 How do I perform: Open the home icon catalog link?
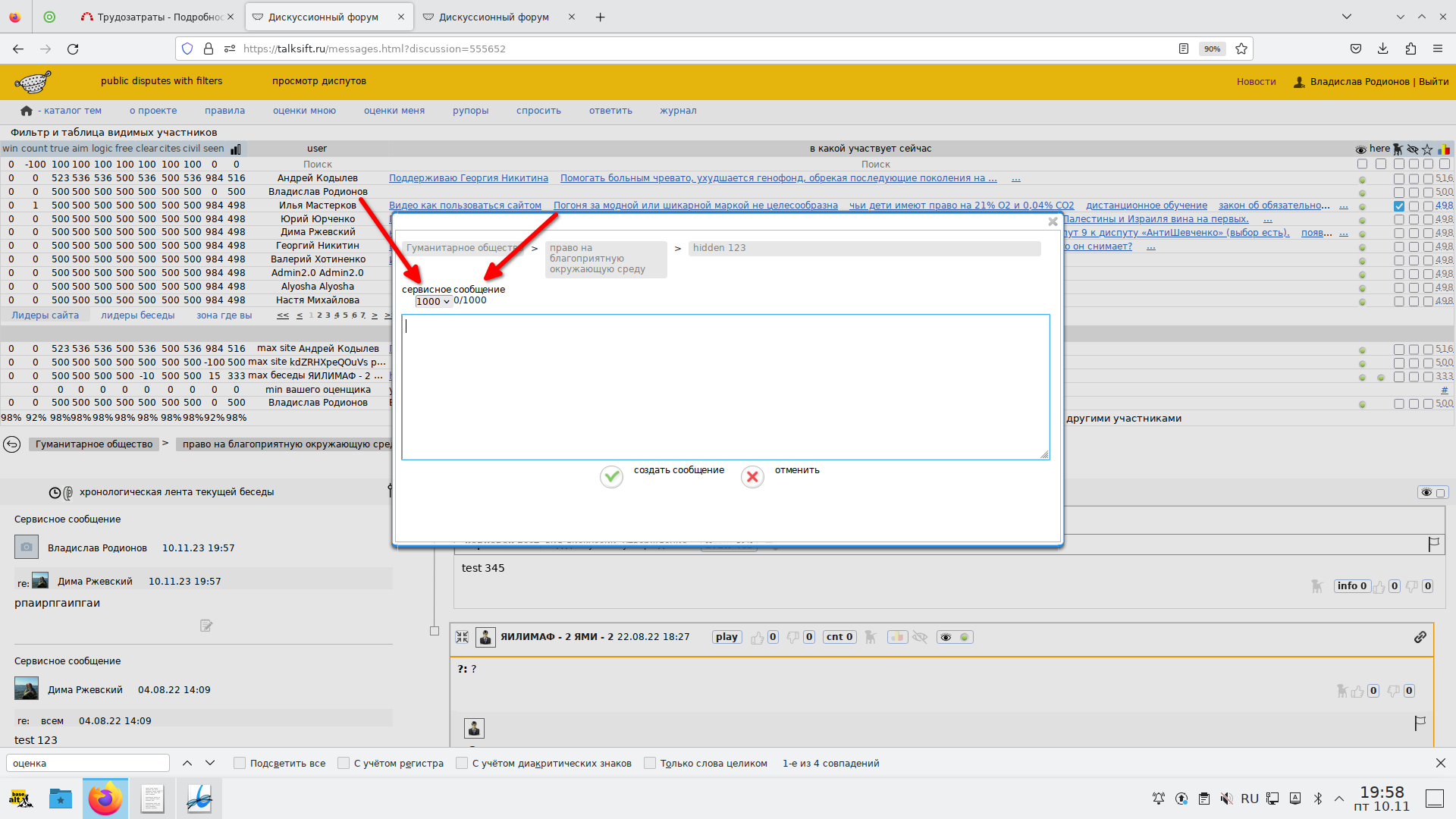pos(27,111)
